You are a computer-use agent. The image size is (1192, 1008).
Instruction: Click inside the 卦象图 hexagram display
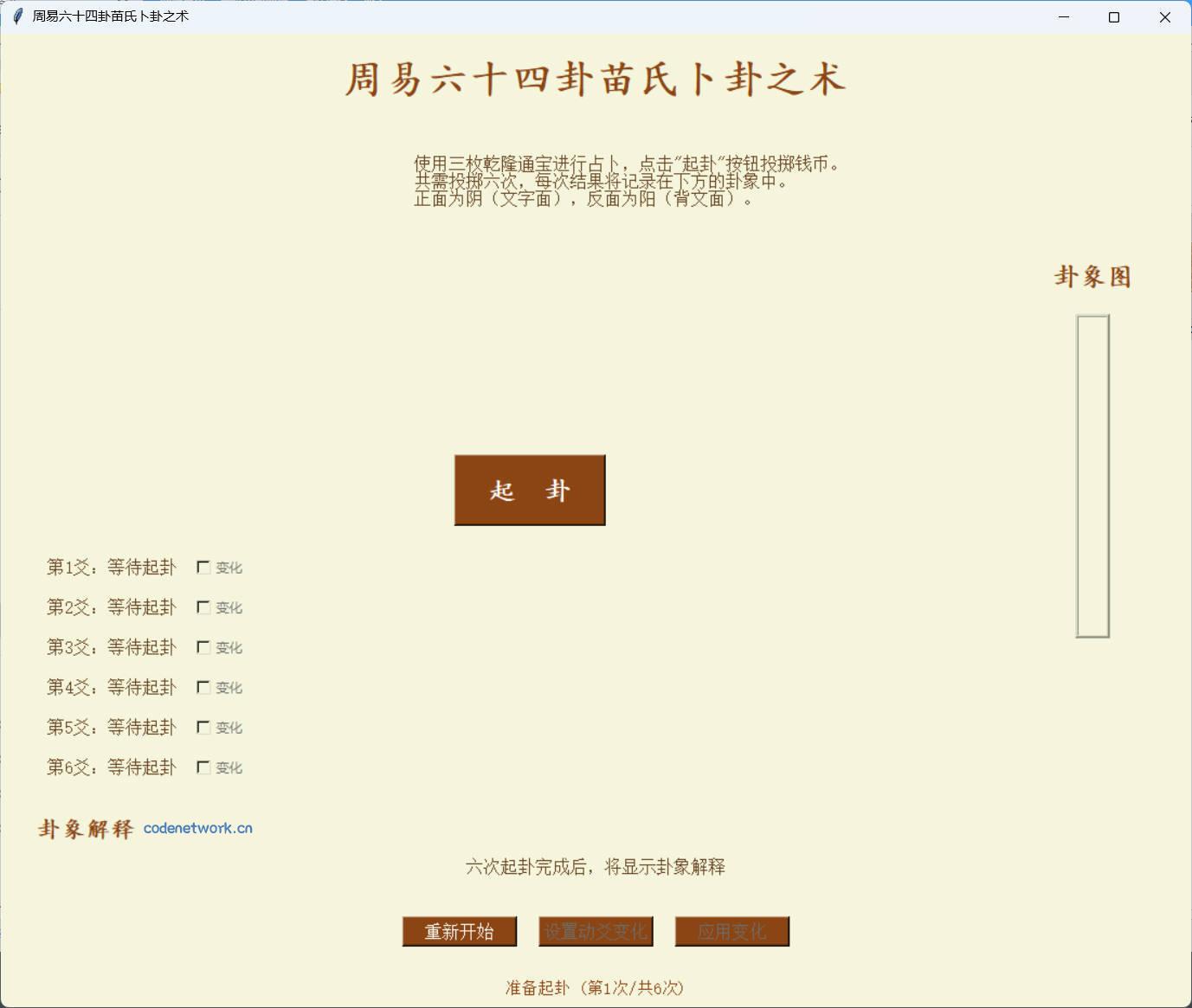(1092, 476)
